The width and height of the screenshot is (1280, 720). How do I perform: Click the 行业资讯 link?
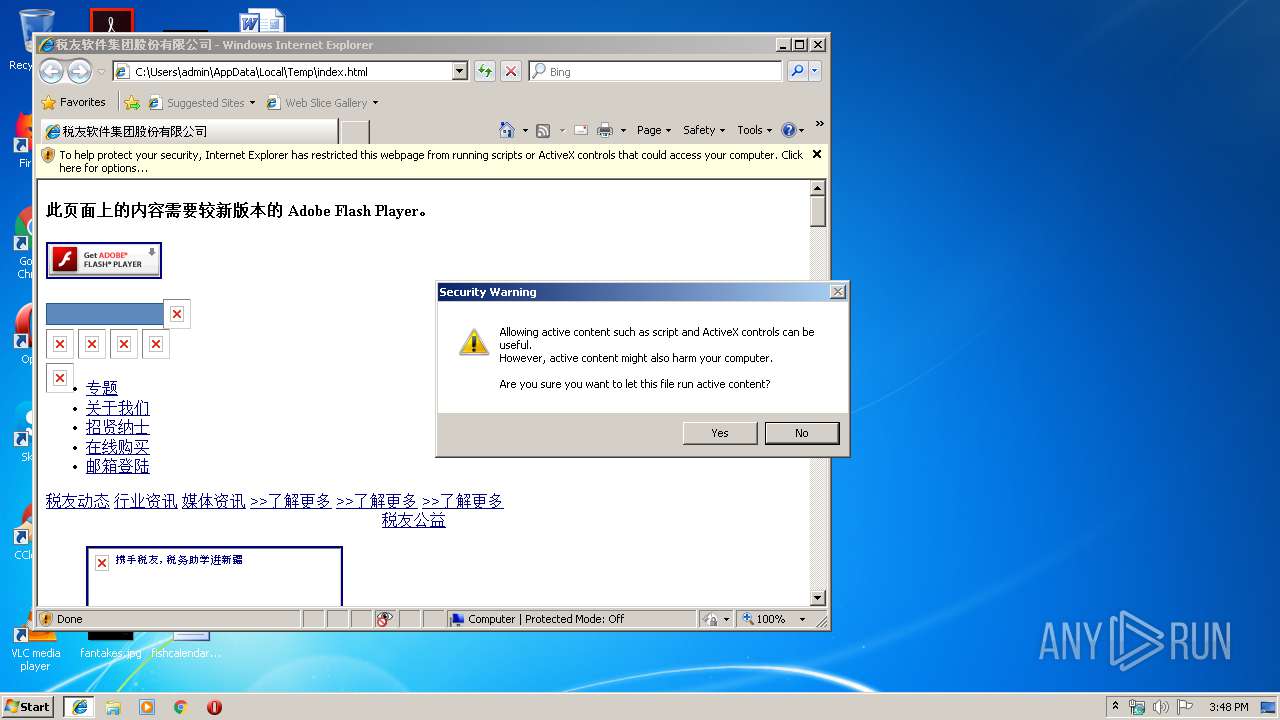coord(146,501)
